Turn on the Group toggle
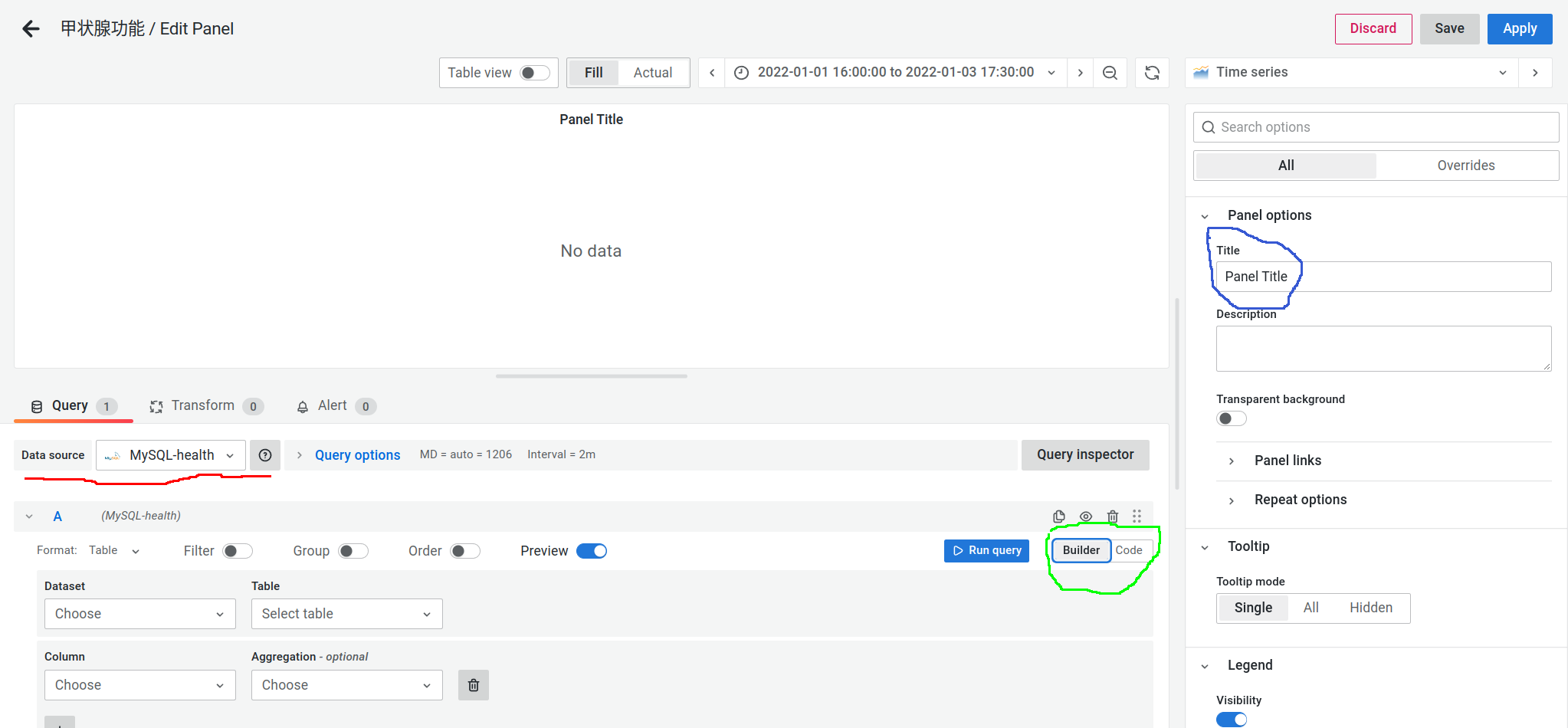Image resolution: width=1568 pixels, height=728 pixels. coord(353,551)
